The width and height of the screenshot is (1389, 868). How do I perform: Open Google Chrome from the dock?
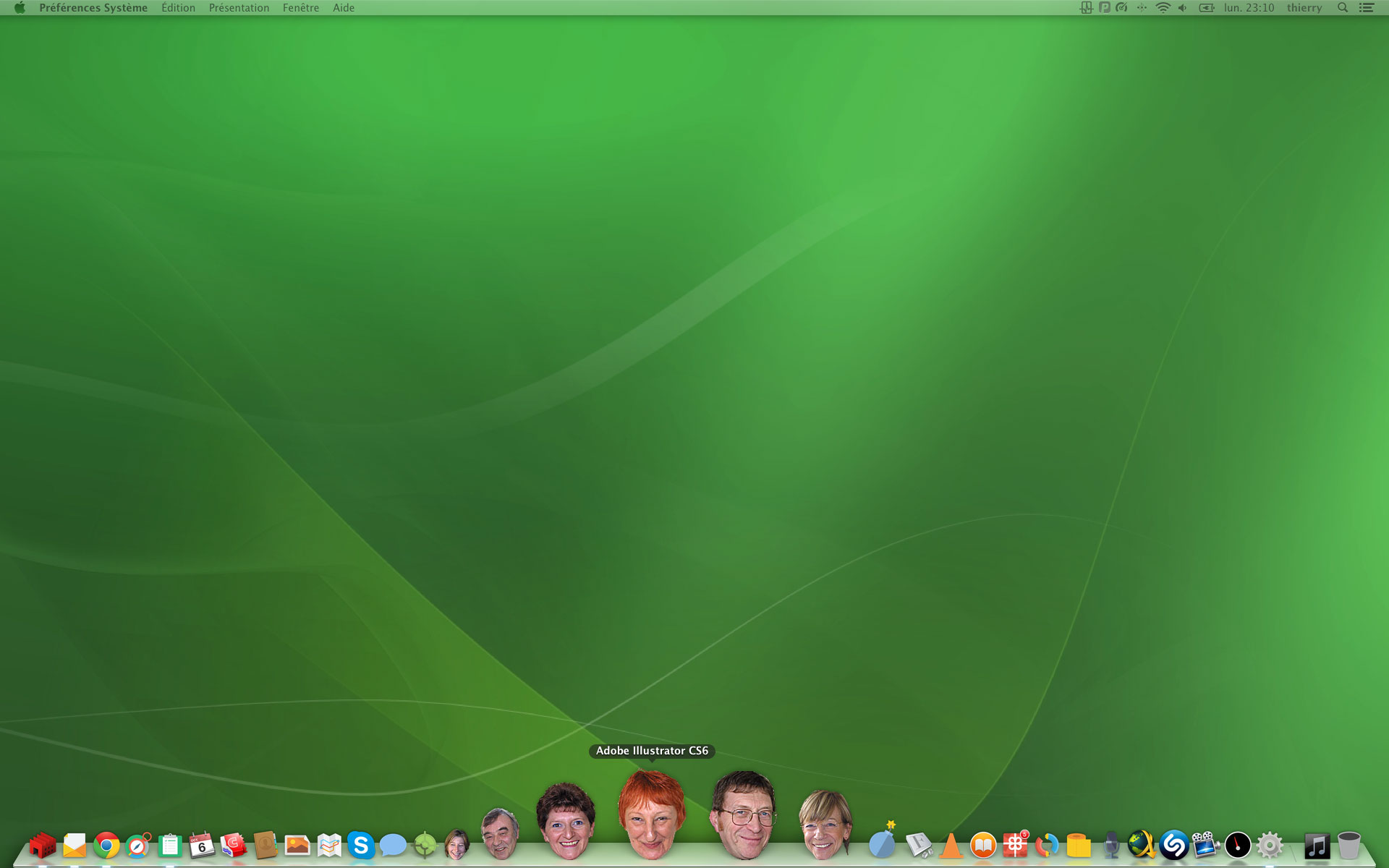tap(106, 845)
